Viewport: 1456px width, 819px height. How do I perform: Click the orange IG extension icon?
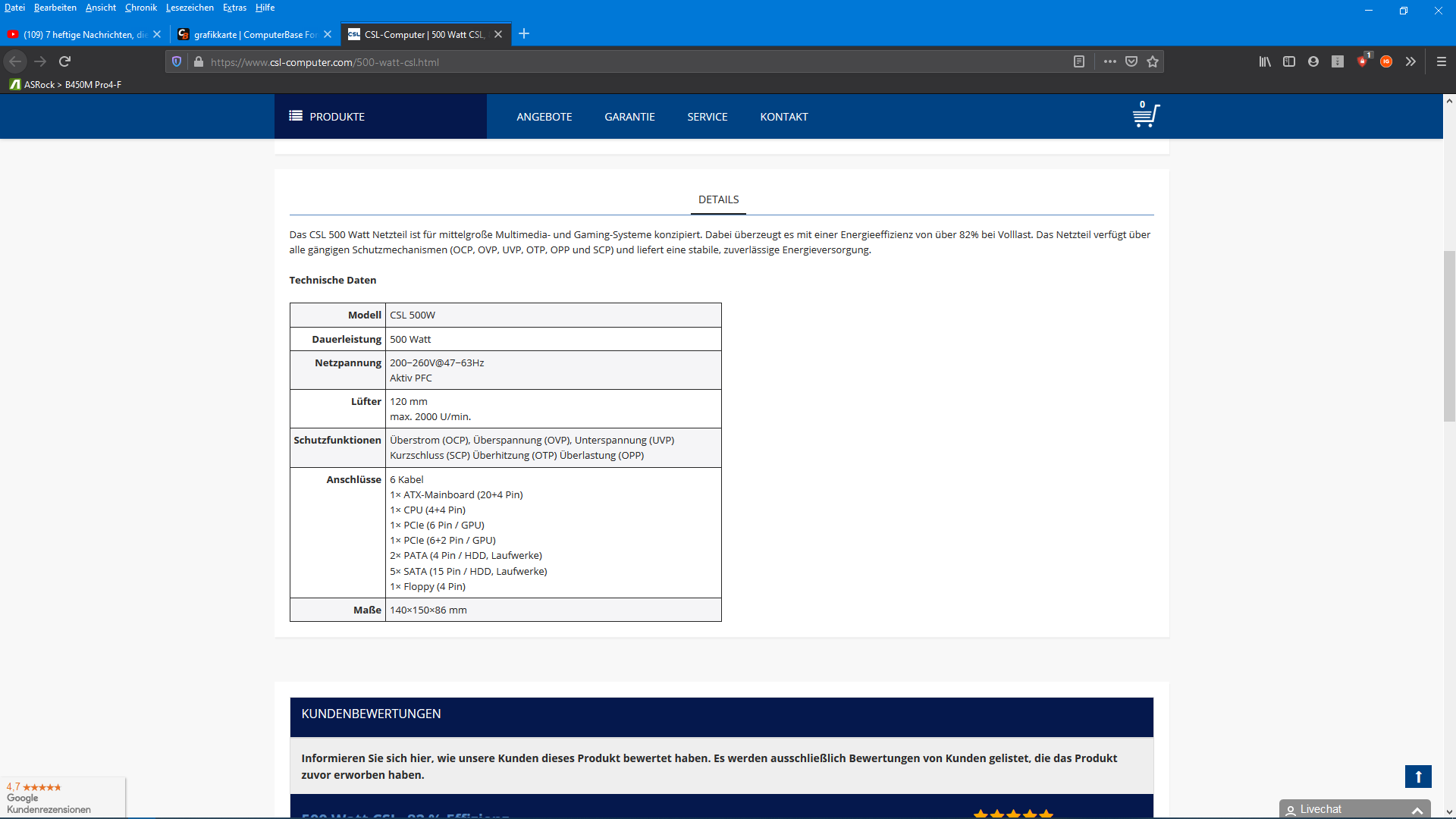tap(1386, 61)
